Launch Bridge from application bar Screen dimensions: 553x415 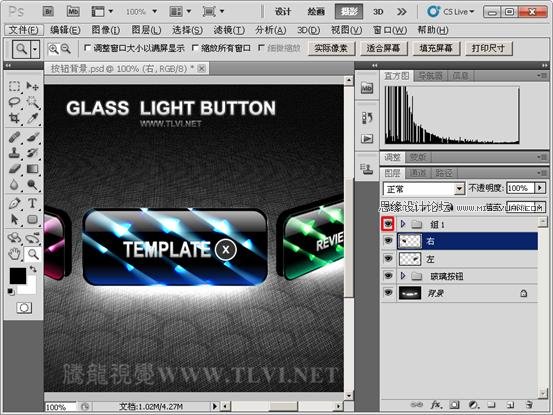[x=48, y=12]
